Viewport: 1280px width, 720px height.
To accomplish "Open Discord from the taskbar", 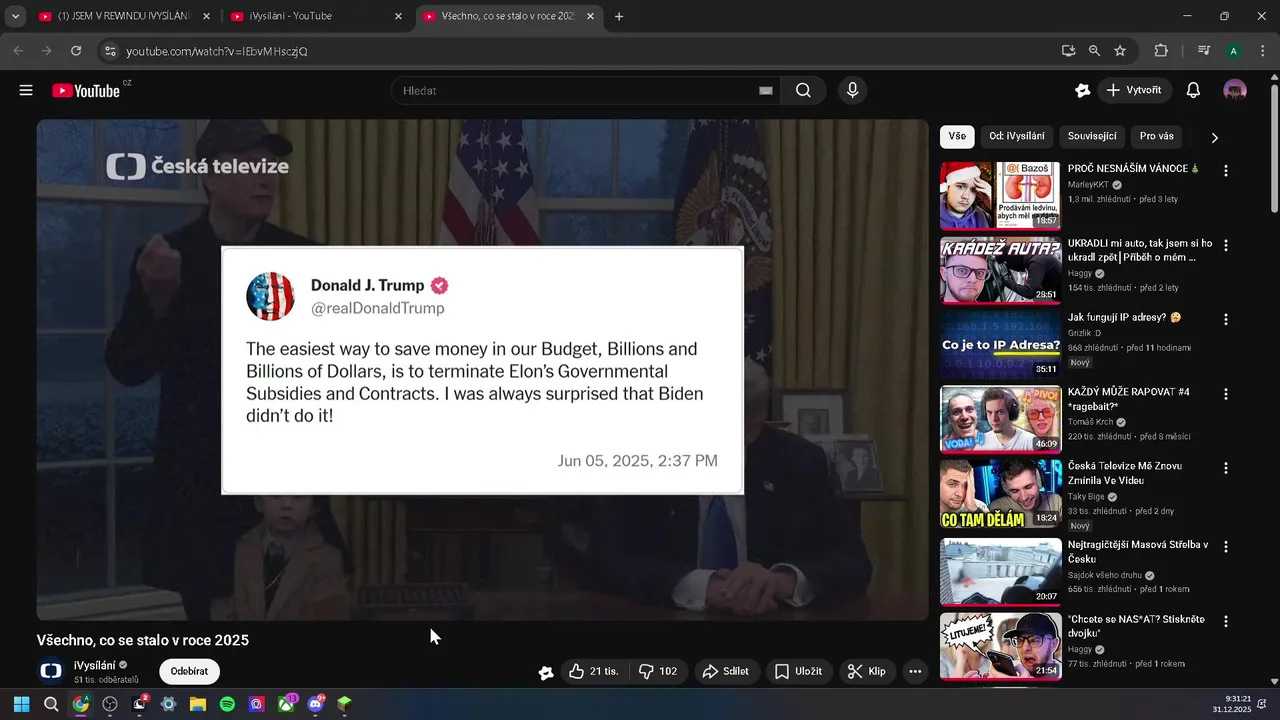I will click(315, 704).
